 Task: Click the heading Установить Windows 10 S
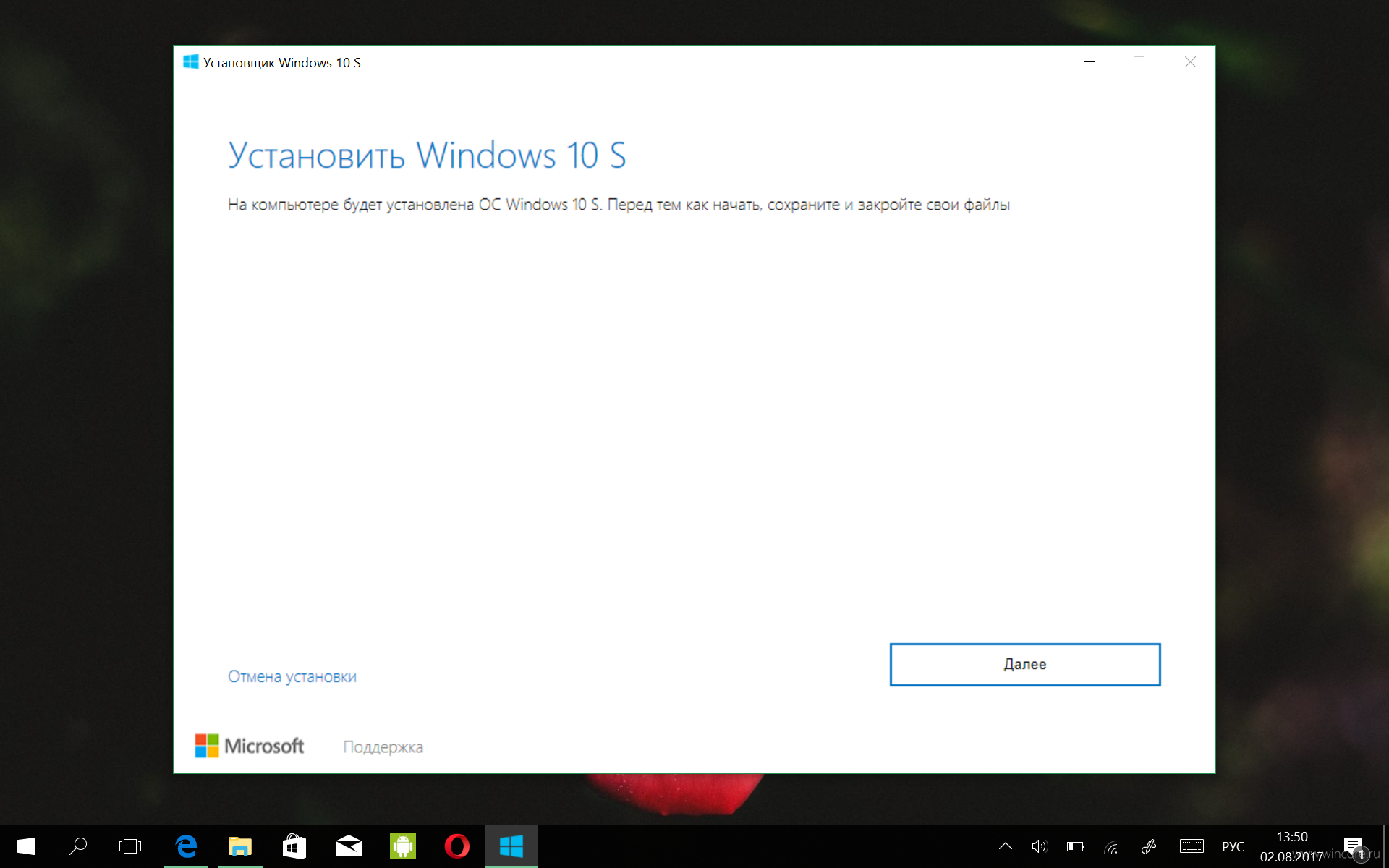[x=427, y=156]
